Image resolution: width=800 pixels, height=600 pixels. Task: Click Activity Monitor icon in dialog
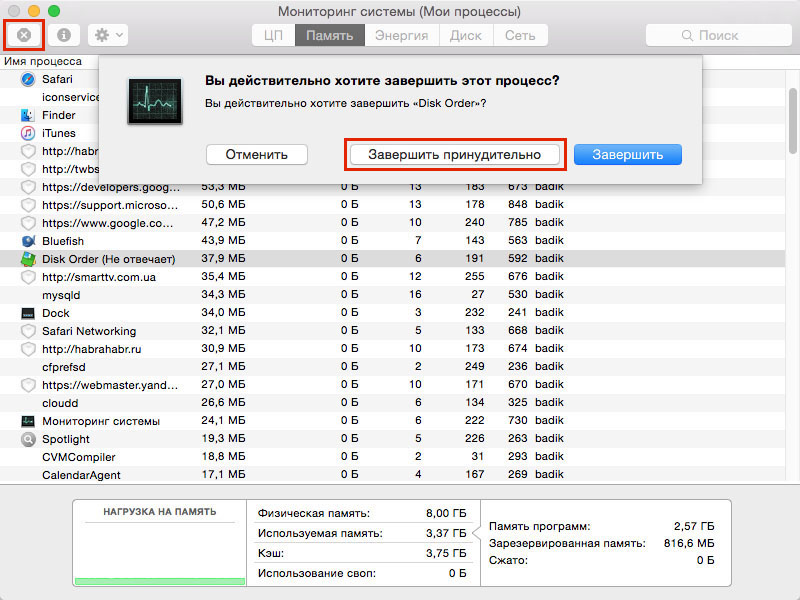click(x=155, y=101)
